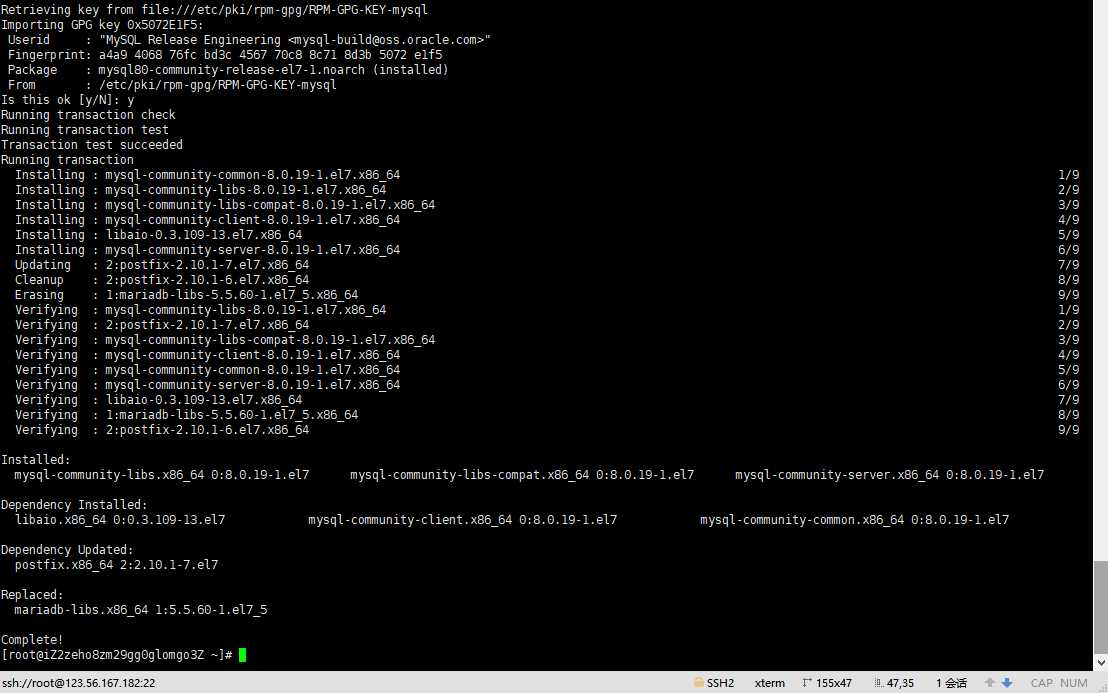This screenshot has height=693, width=1108.
Task: Click the 'Dependency Installed:' heading
Action: pyautogui.click(x=74, y=504)
